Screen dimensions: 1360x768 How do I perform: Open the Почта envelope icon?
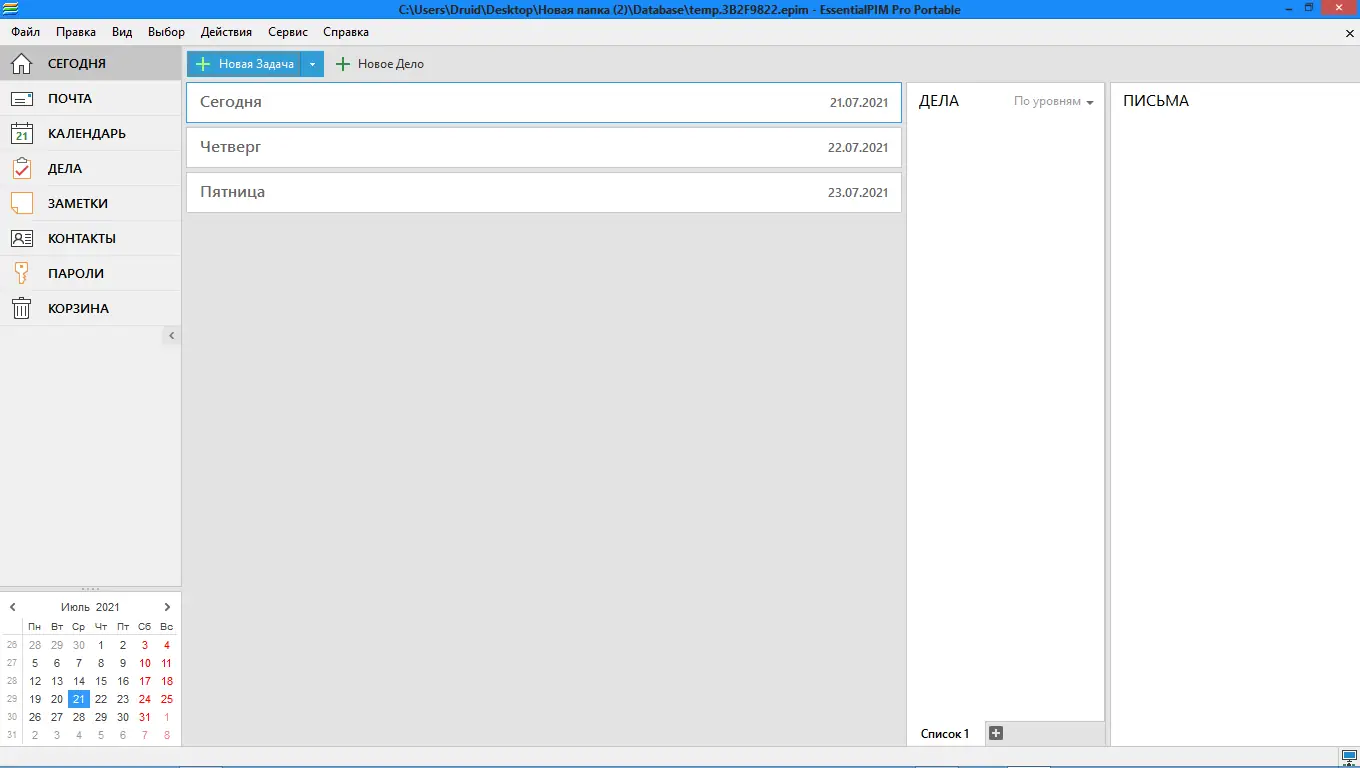[x=21, y=99]
